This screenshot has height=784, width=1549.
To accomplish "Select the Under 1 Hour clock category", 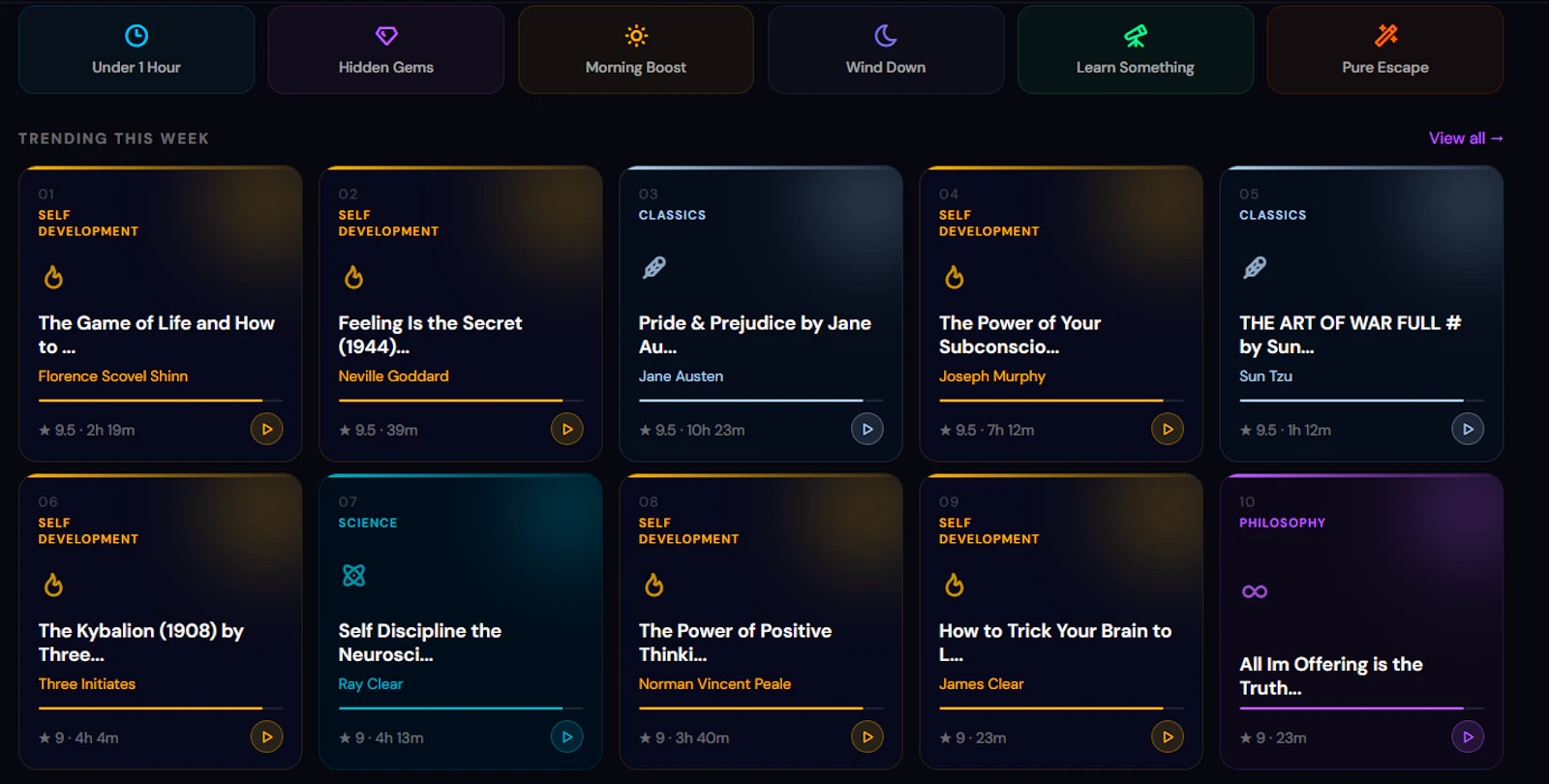I will (x=137, y=49).
